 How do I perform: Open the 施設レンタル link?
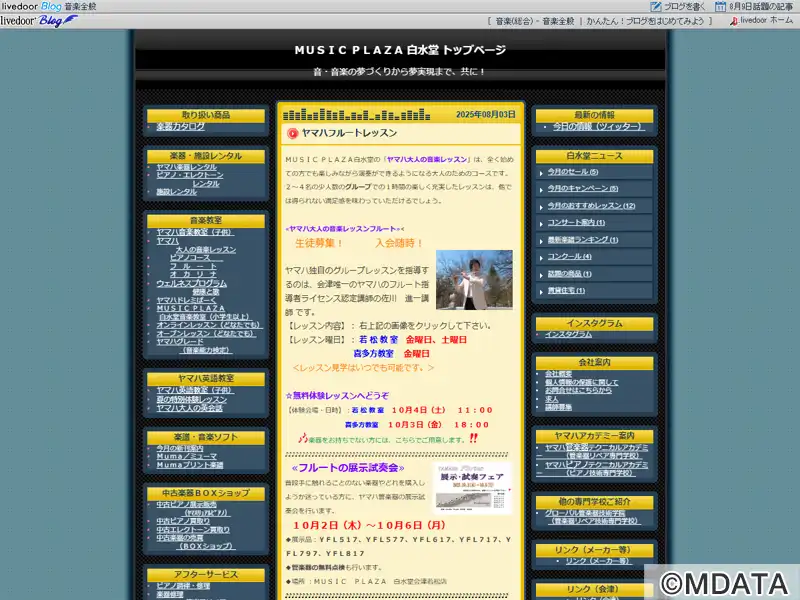tap(177, 192)
